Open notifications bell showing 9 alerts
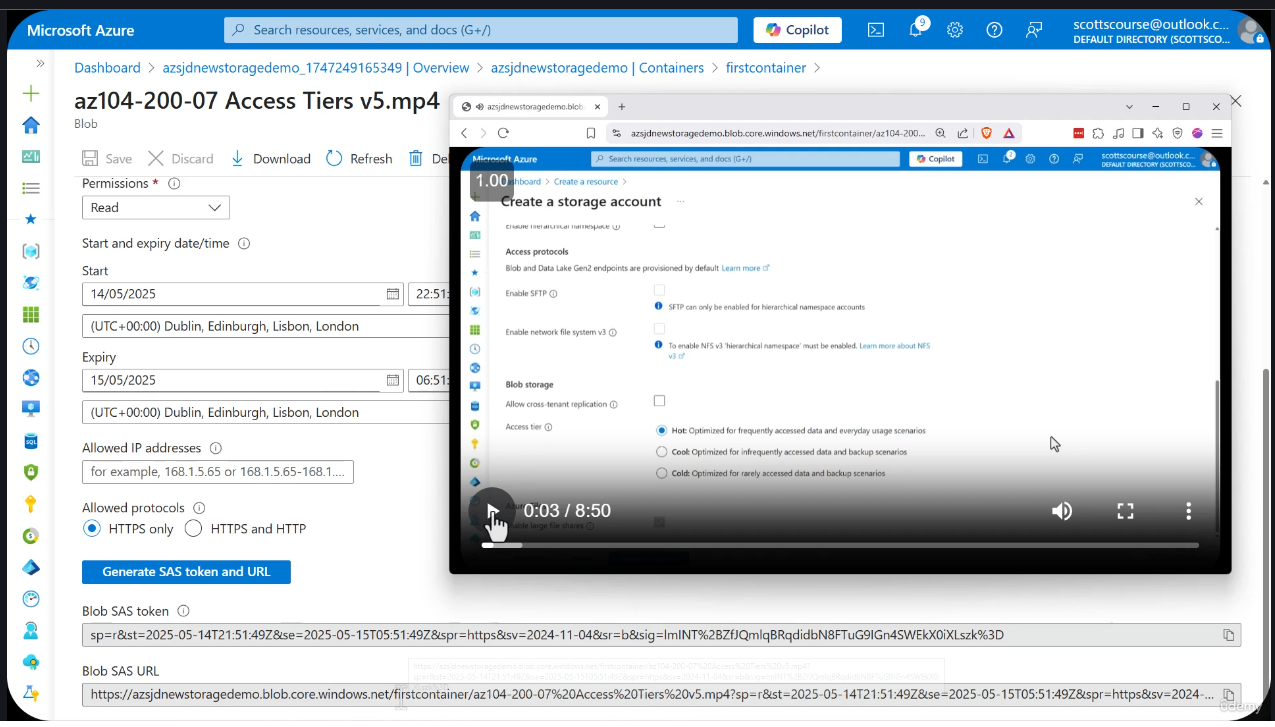 pyautogui.click(x=914, y=30)
